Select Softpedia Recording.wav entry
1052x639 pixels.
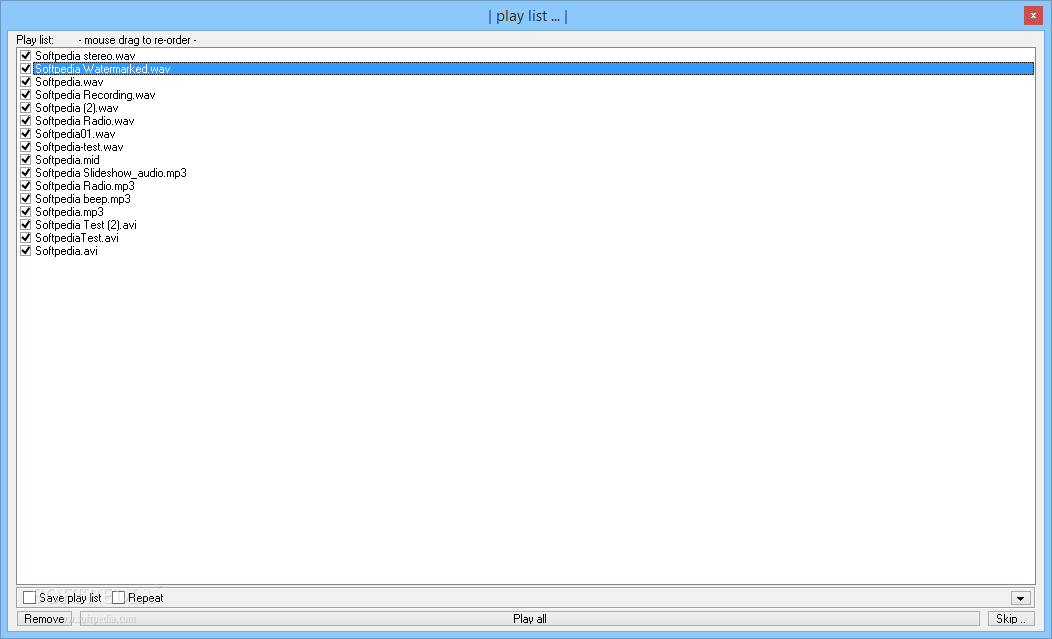coord(95,95)
